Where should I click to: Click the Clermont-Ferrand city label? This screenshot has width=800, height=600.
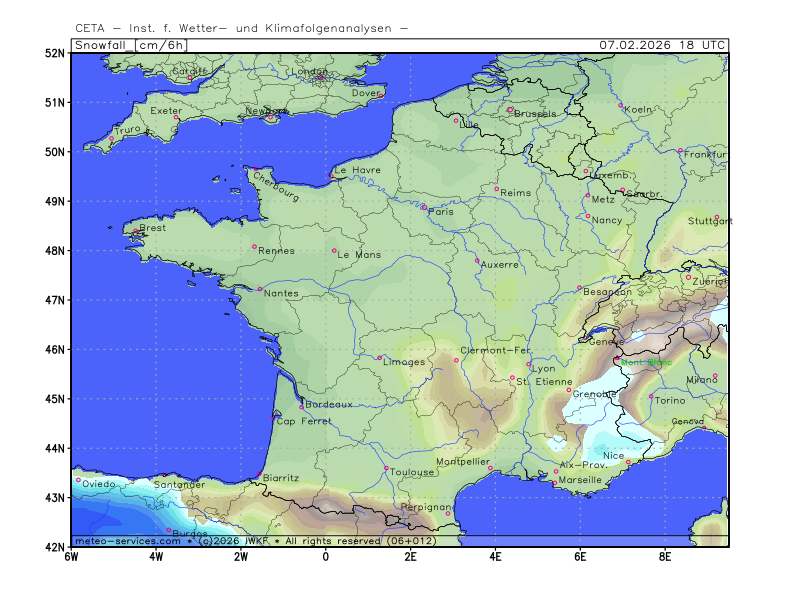494,351
